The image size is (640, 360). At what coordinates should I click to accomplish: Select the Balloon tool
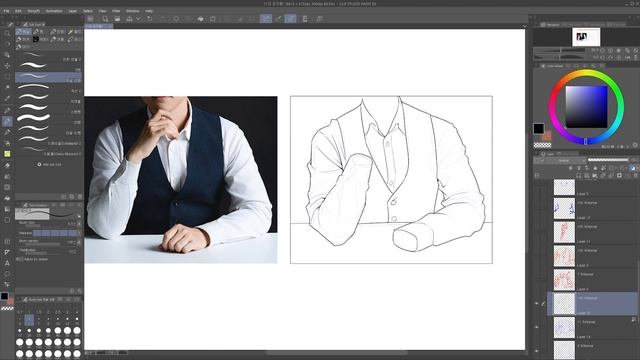coord(7,274)
